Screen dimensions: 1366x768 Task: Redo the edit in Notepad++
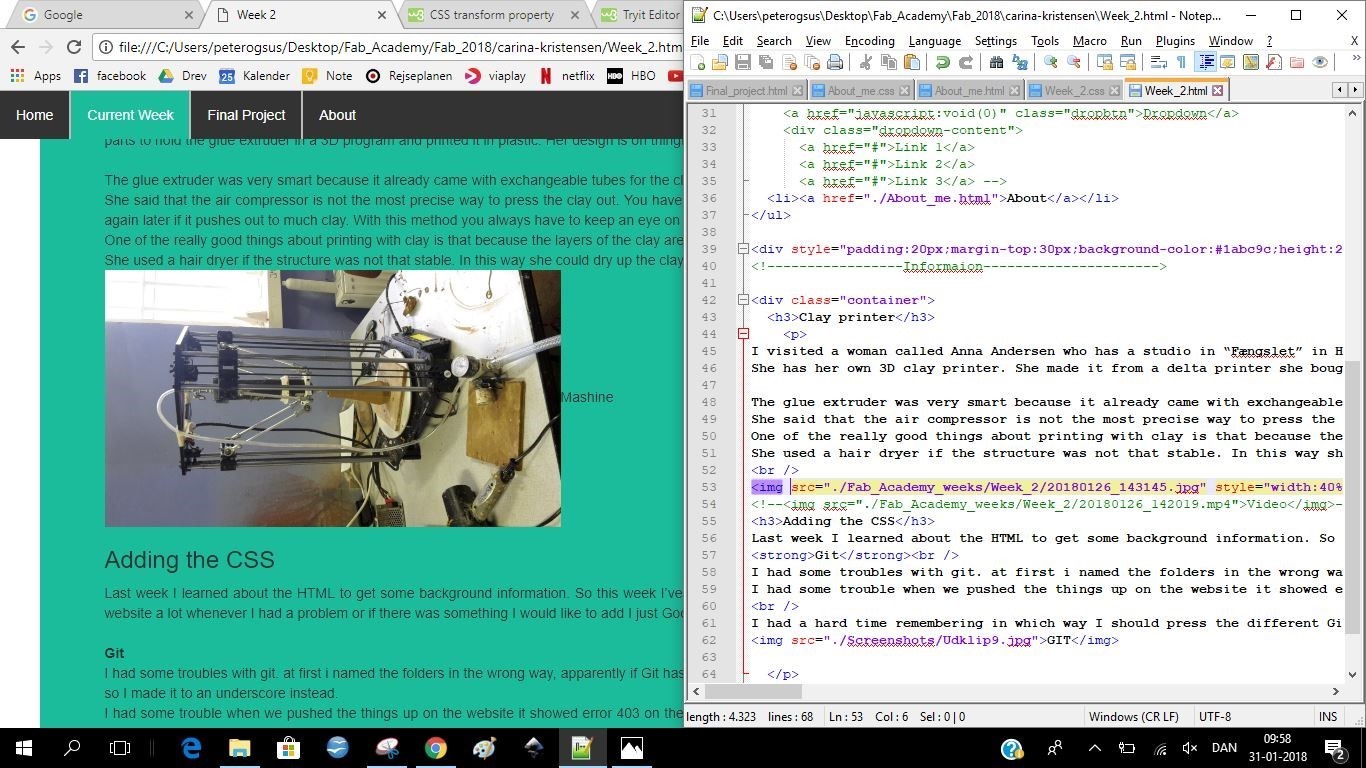tap(965, 62)
